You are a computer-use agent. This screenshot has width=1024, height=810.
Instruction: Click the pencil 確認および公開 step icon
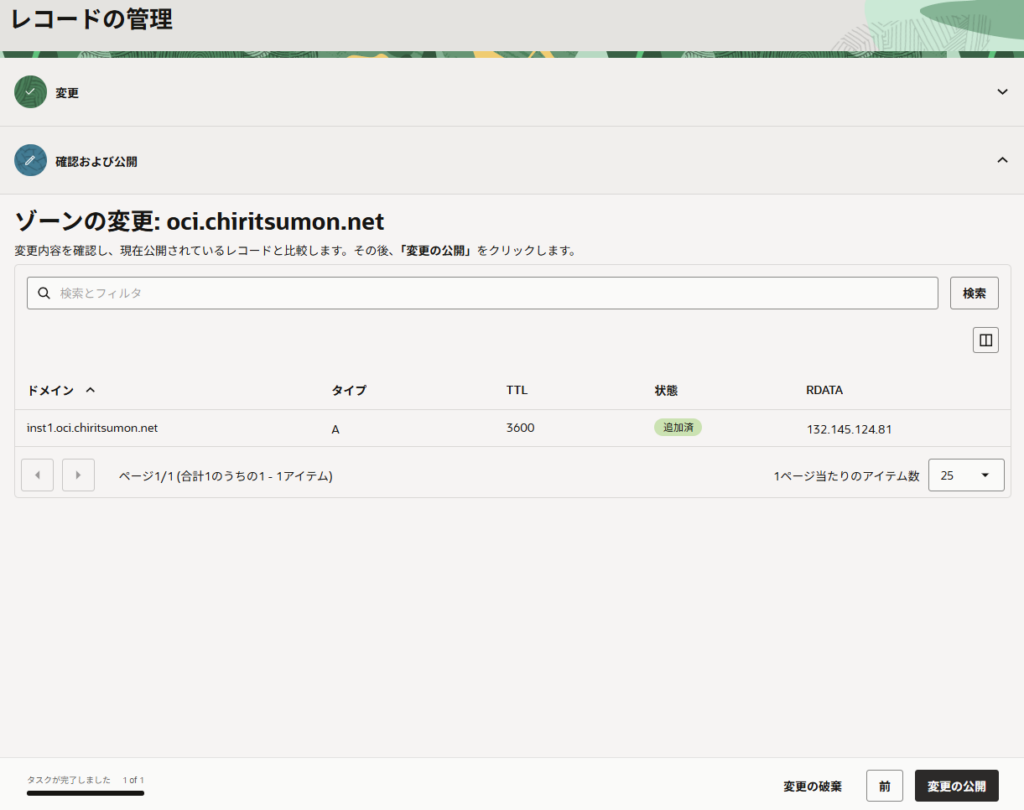click(x=30, y=160)
